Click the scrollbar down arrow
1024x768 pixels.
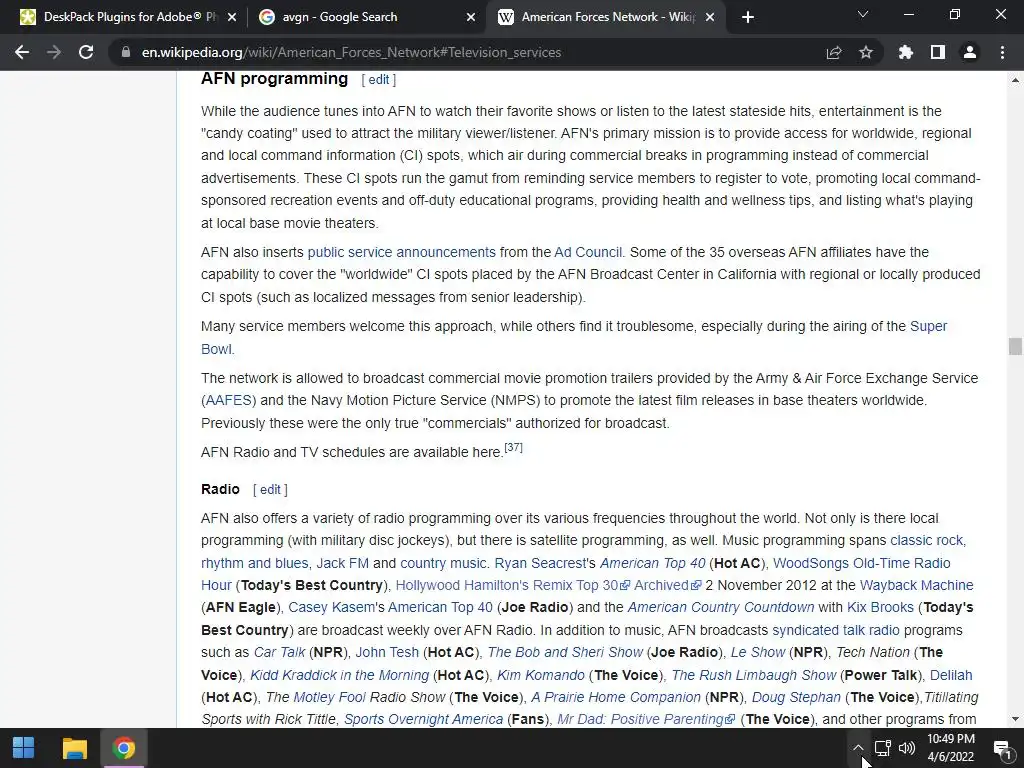[x=1015, y=720]
